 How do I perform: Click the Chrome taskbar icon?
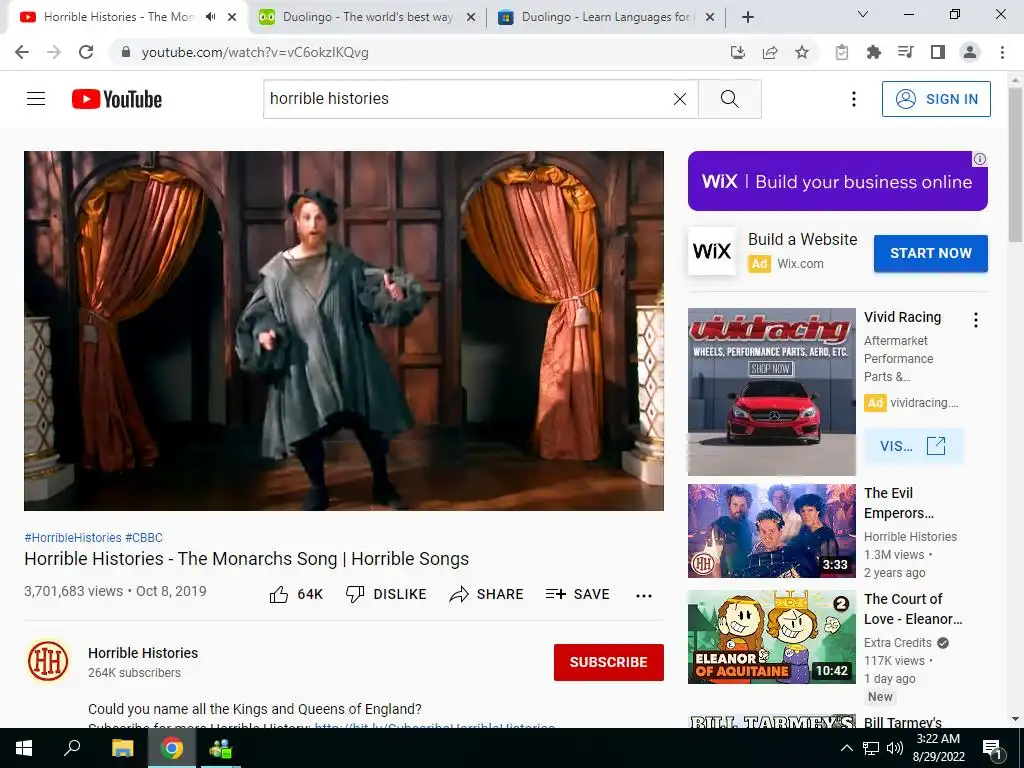[x=172, y=748]
